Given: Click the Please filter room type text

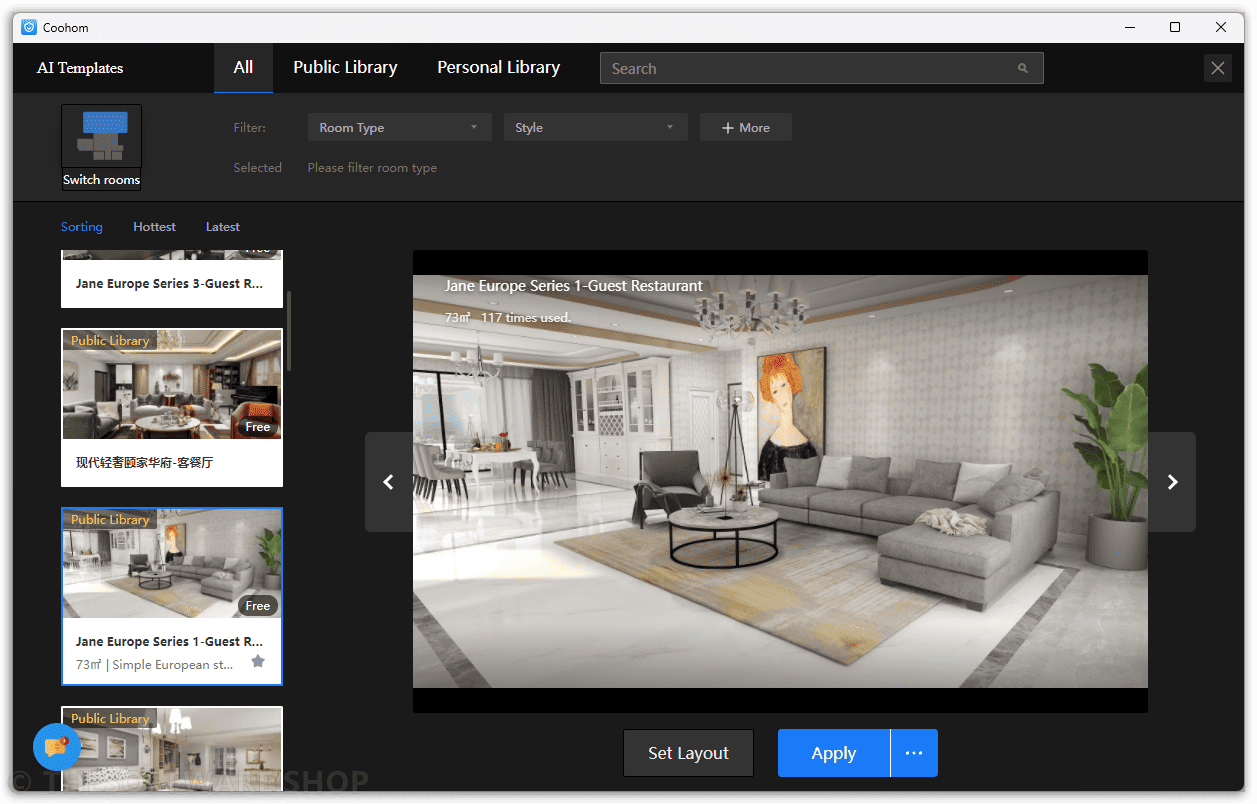Looking at the screenshot, I should click(x=372, y=168).
